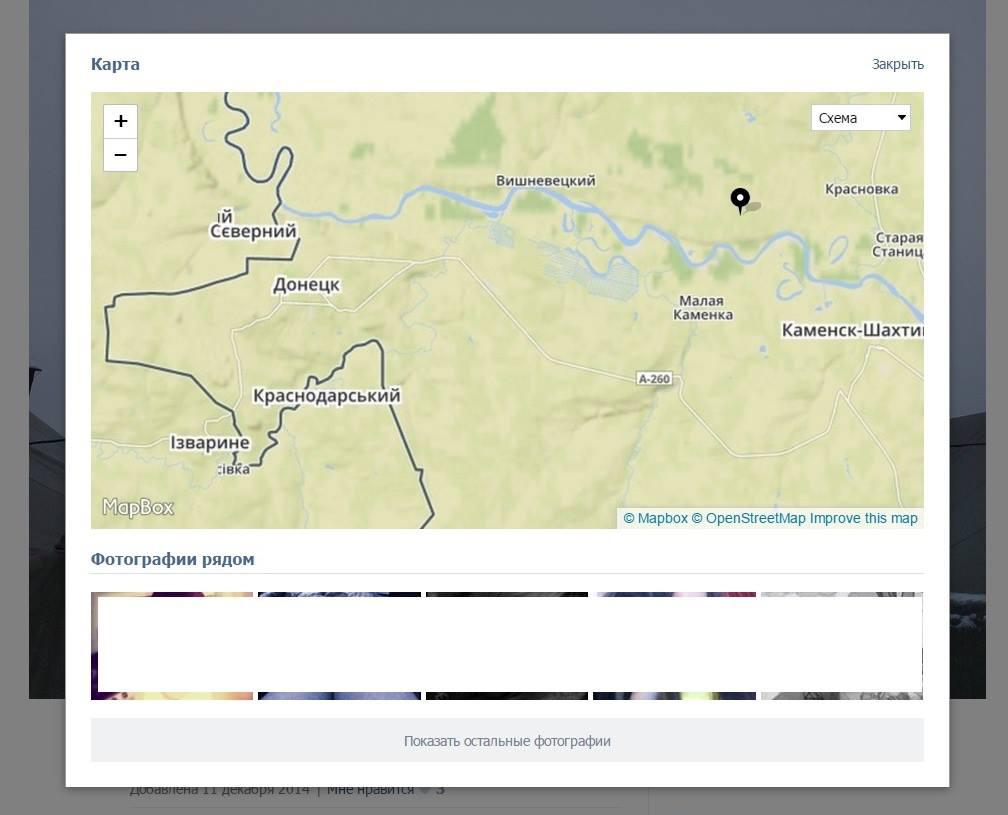Viewport: 1008px width, 815px height.
Task: Click the Improve this map link
Action: click(863, 518)
